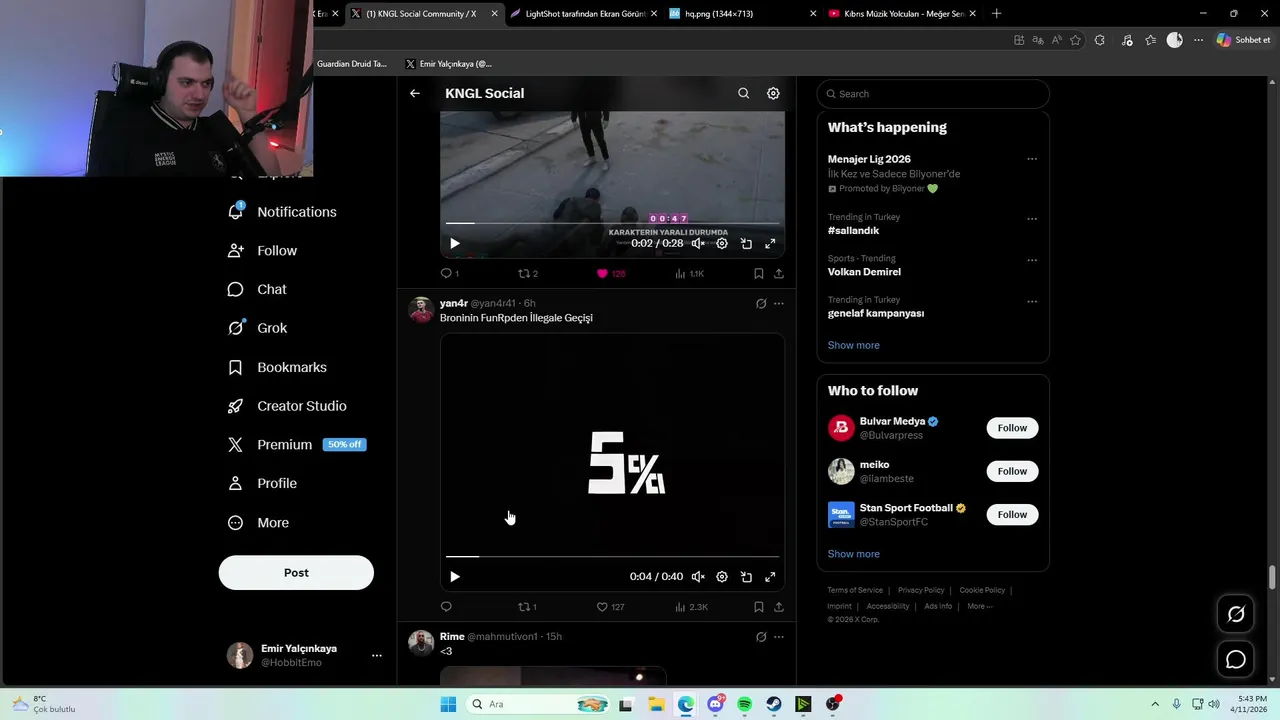View analytics showing 2.3K views
This screenshot has width=1280, height=720.
point(691,606)
